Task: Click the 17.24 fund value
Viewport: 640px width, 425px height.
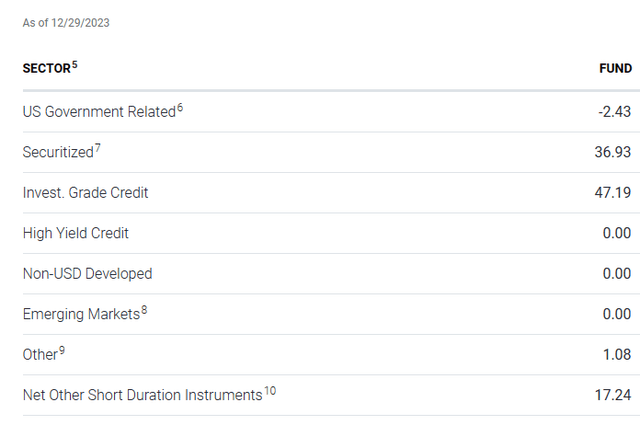Action: point(613,395)
